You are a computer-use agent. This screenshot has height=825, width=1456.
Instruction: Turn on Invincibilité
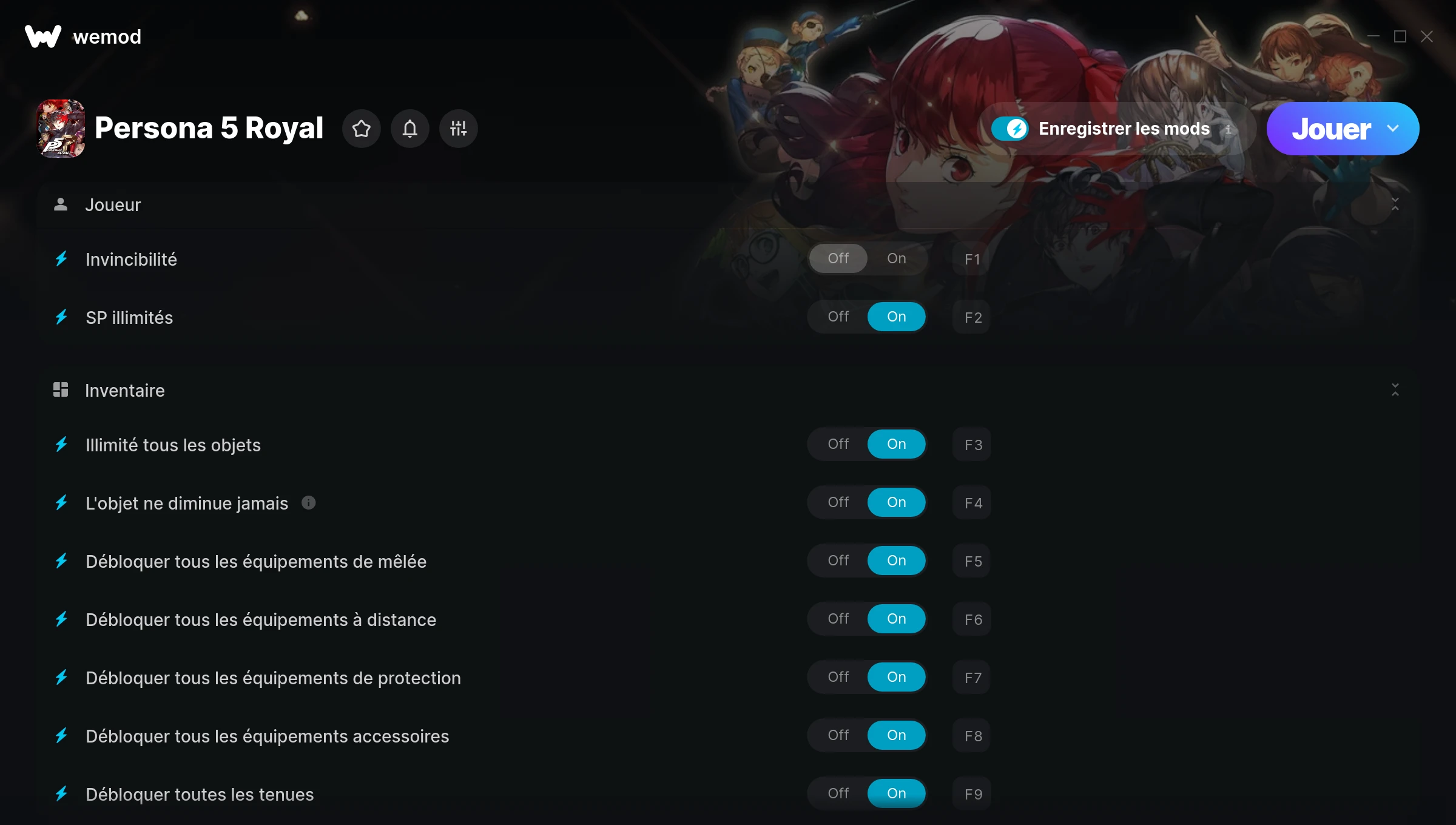pos(897,258)
